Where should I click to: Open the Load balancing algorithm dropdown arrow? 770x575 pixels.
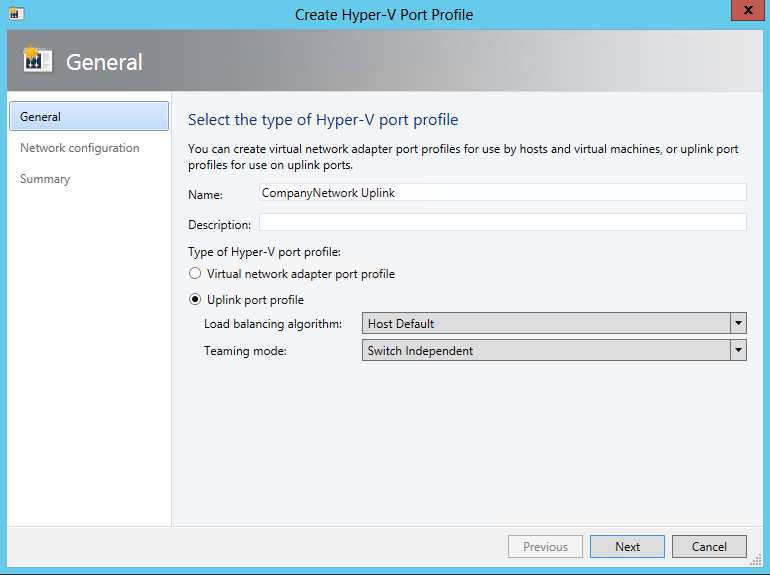738,323
